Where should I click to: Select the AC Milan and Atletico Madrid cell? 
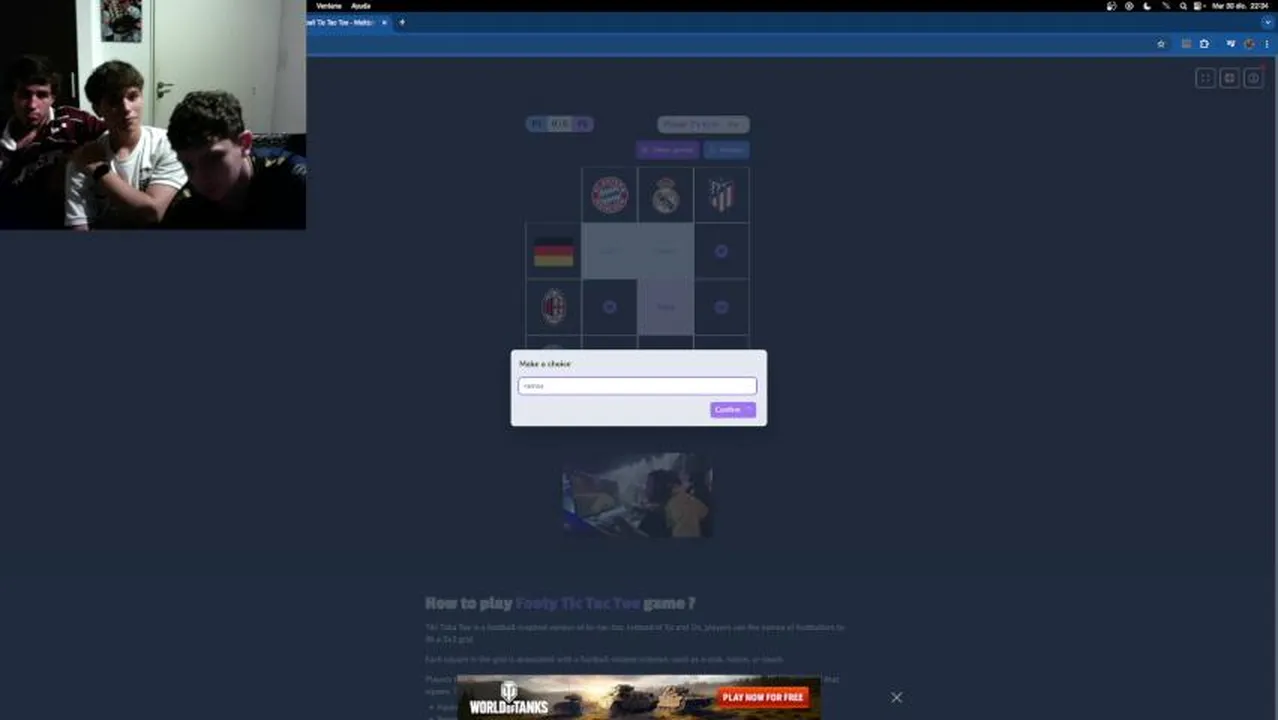[721, 307]
